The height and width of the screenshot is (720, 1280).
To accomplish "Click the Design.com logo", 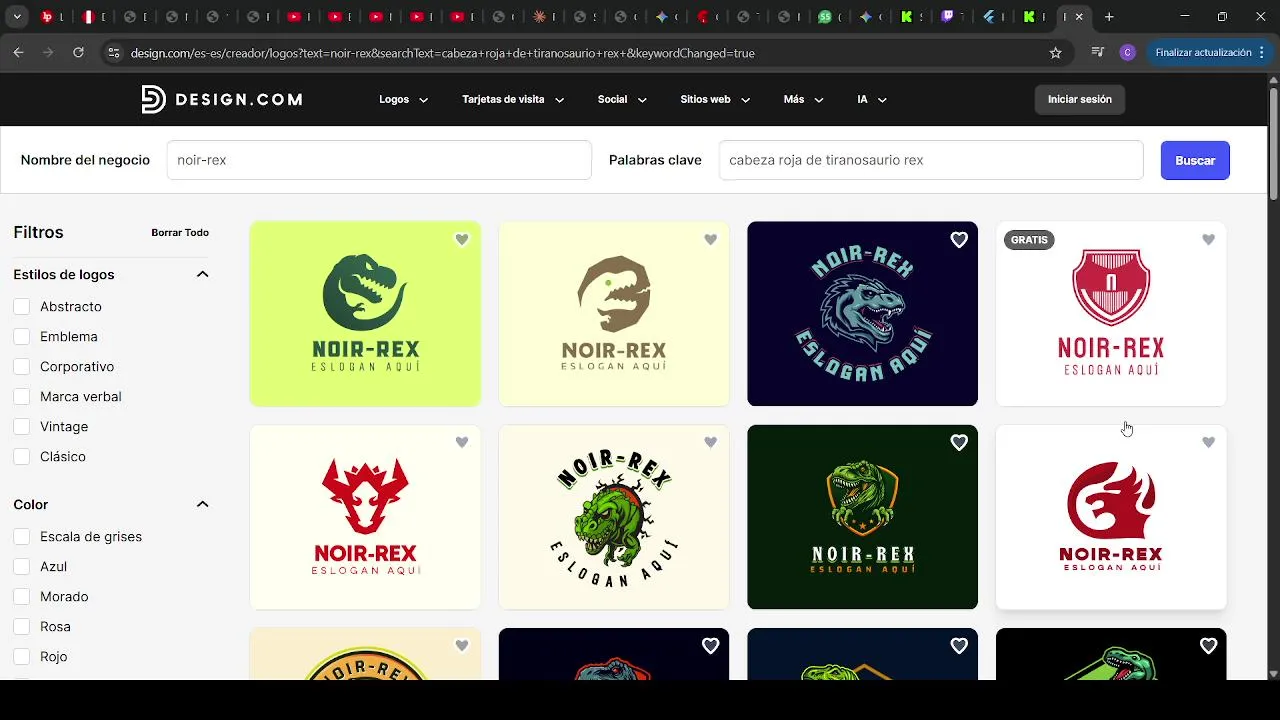I will tap(222, 99).
